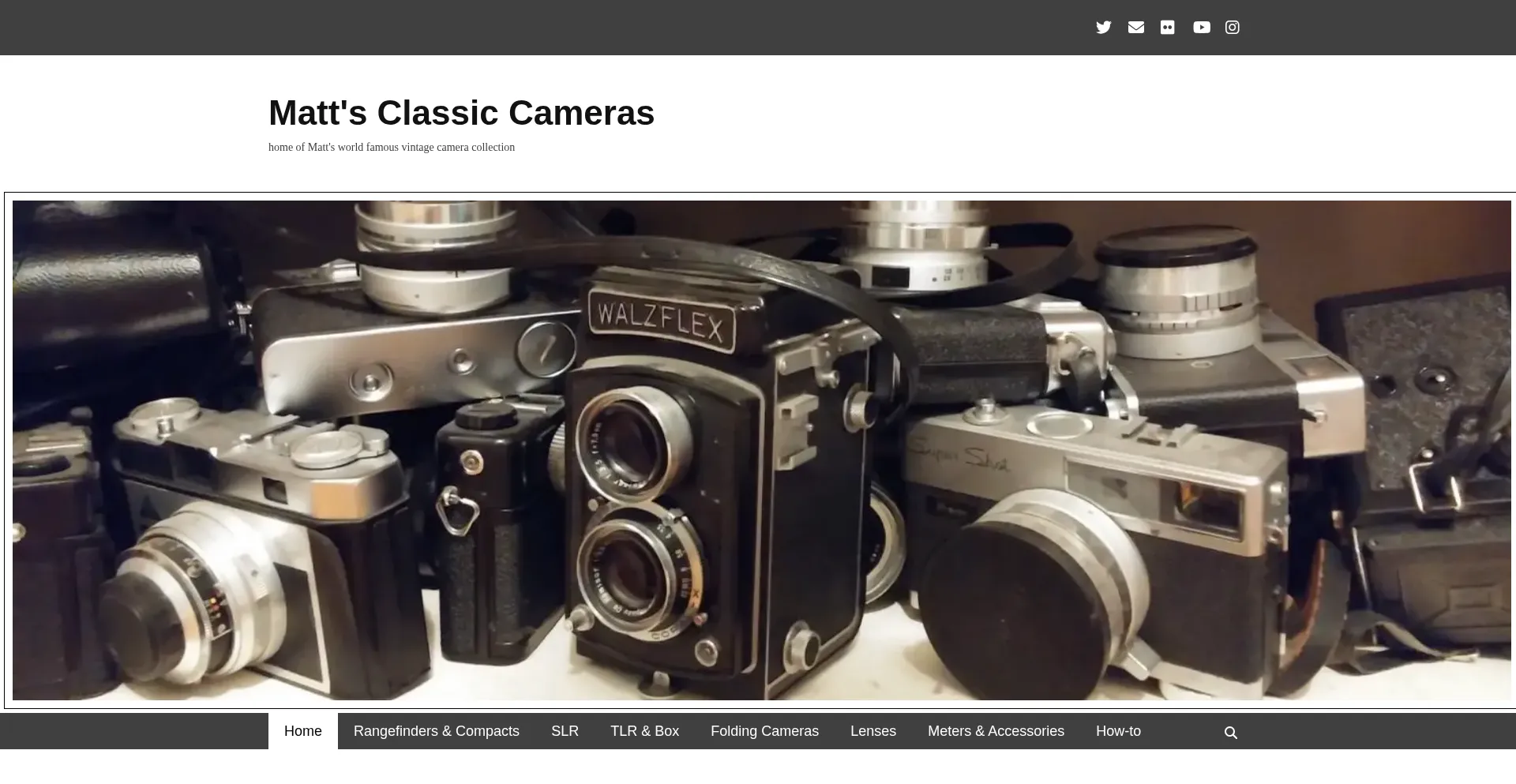Open the Flickr photo page icon
This screenshot has width=1516, height=784.
(1167, 28)
